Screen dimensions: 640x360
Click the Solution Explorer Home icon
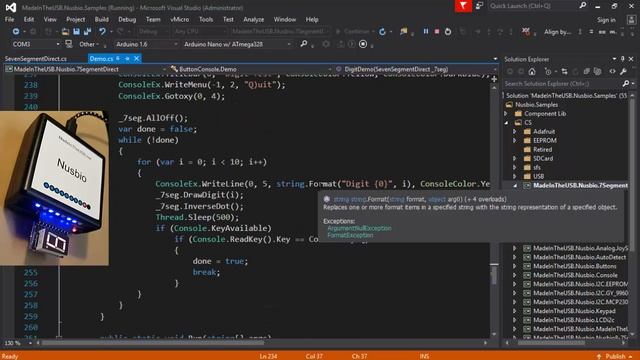(532, 71)
